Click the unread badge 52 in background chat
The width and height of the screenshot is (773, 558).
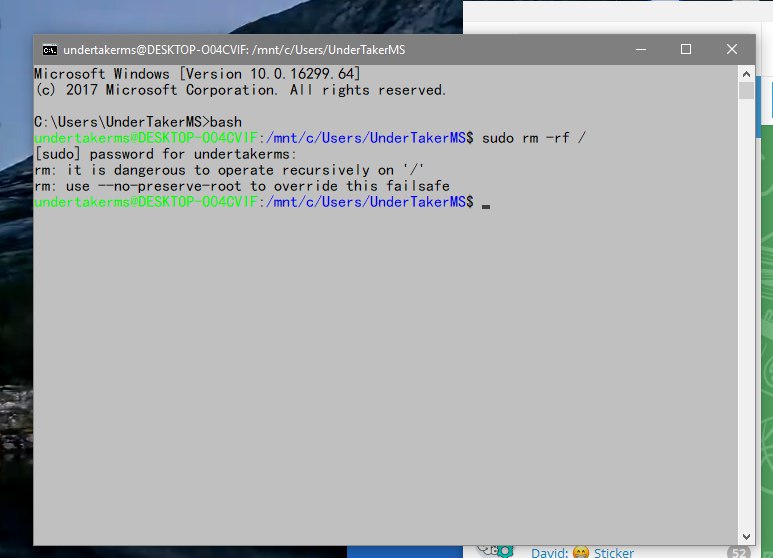point(738,553)
